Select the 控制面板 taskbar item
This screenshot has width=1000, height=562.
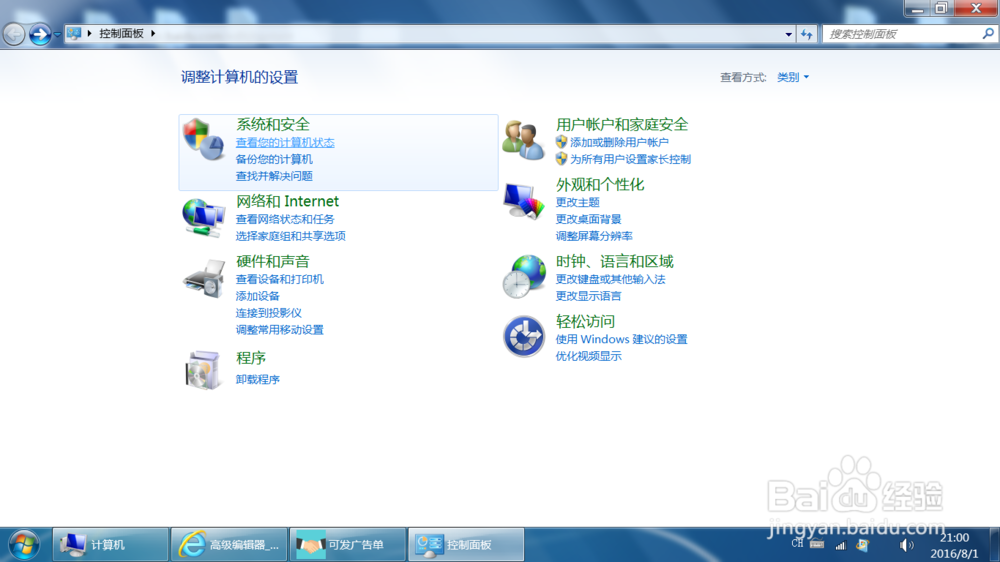[x=466, y=545]
